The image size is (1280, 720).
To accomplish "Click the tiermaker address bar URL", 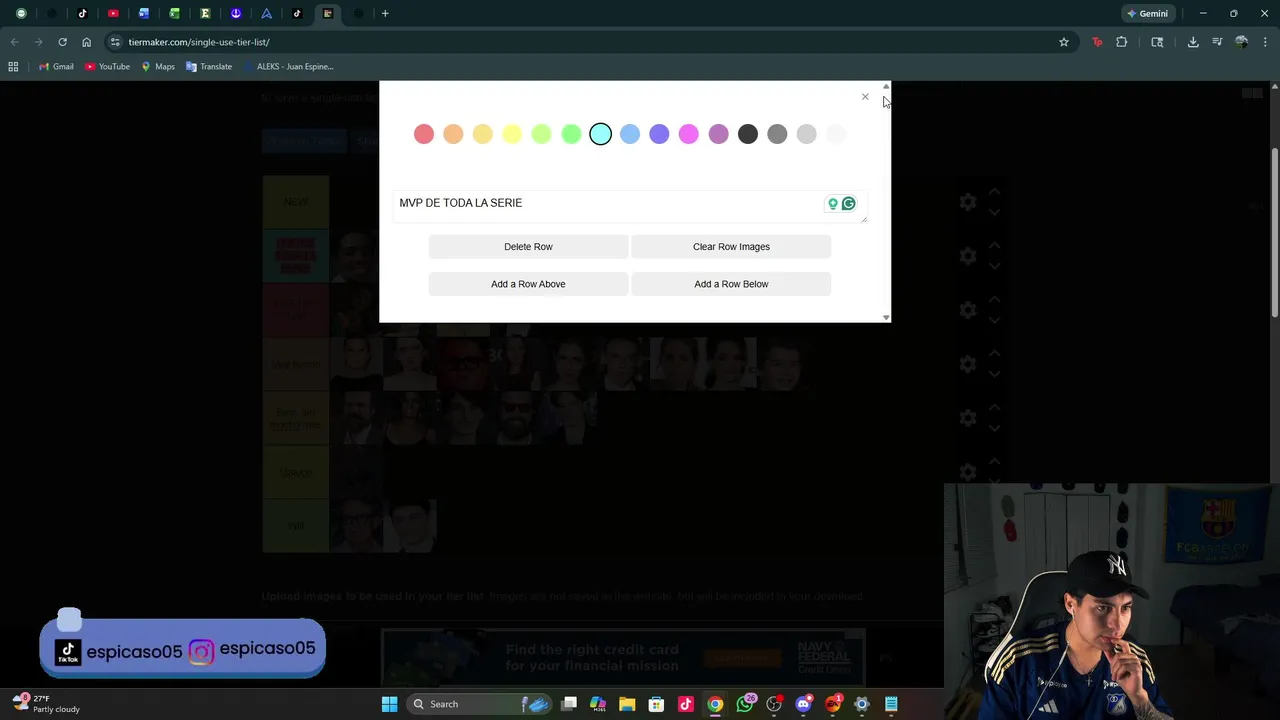I will coord(199,42).
